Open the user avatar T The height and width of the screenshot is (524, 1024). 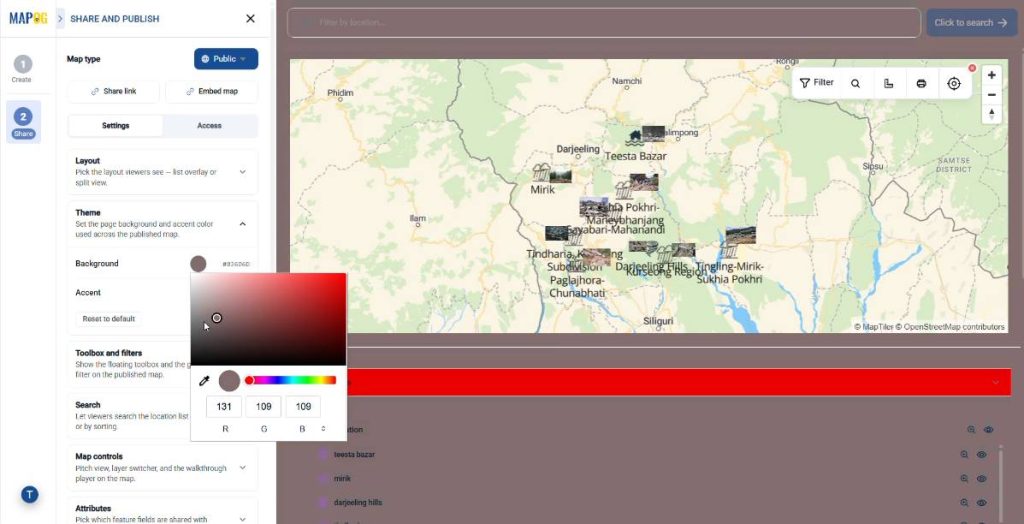[x=29, y=495]
